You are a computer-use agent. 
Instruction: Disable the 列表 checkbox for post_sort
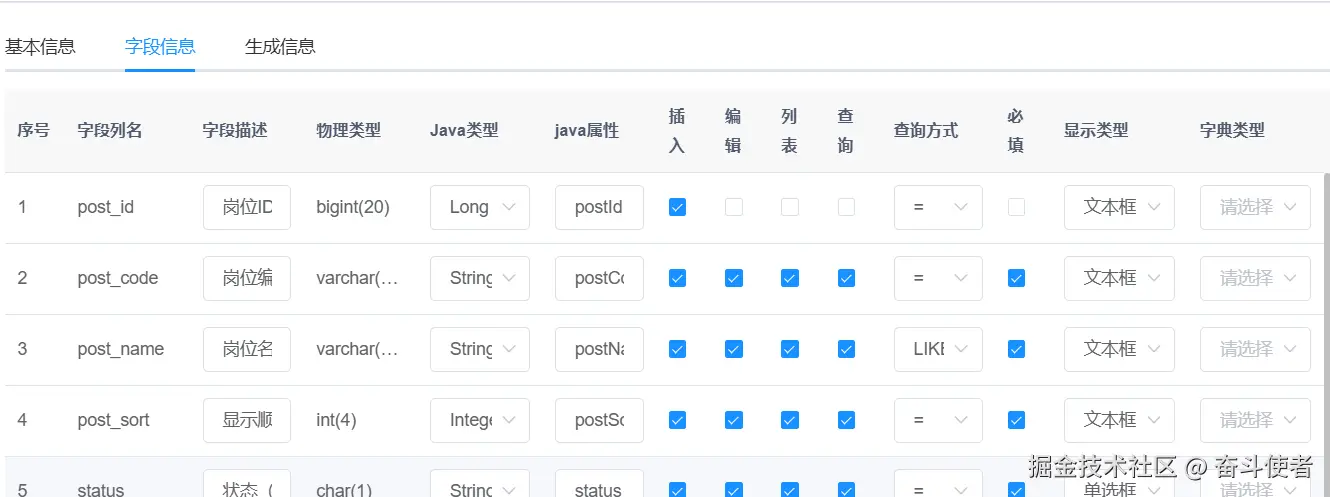pyautogui.click(x=790, y=420)
